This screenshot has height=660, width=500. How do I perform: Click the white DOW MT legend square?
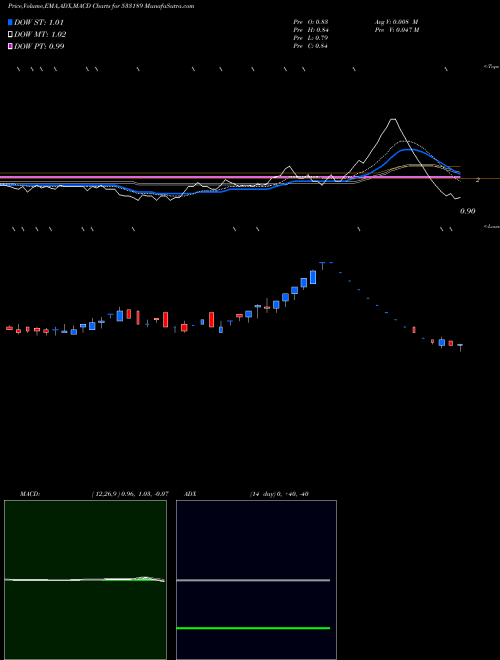[x=11, y=35]
